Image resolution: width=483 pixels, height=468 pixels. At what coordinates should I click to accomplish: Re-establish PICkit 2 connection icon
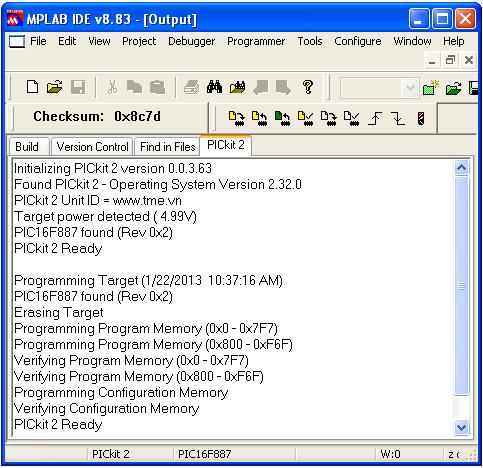click(x=421, y=118)
